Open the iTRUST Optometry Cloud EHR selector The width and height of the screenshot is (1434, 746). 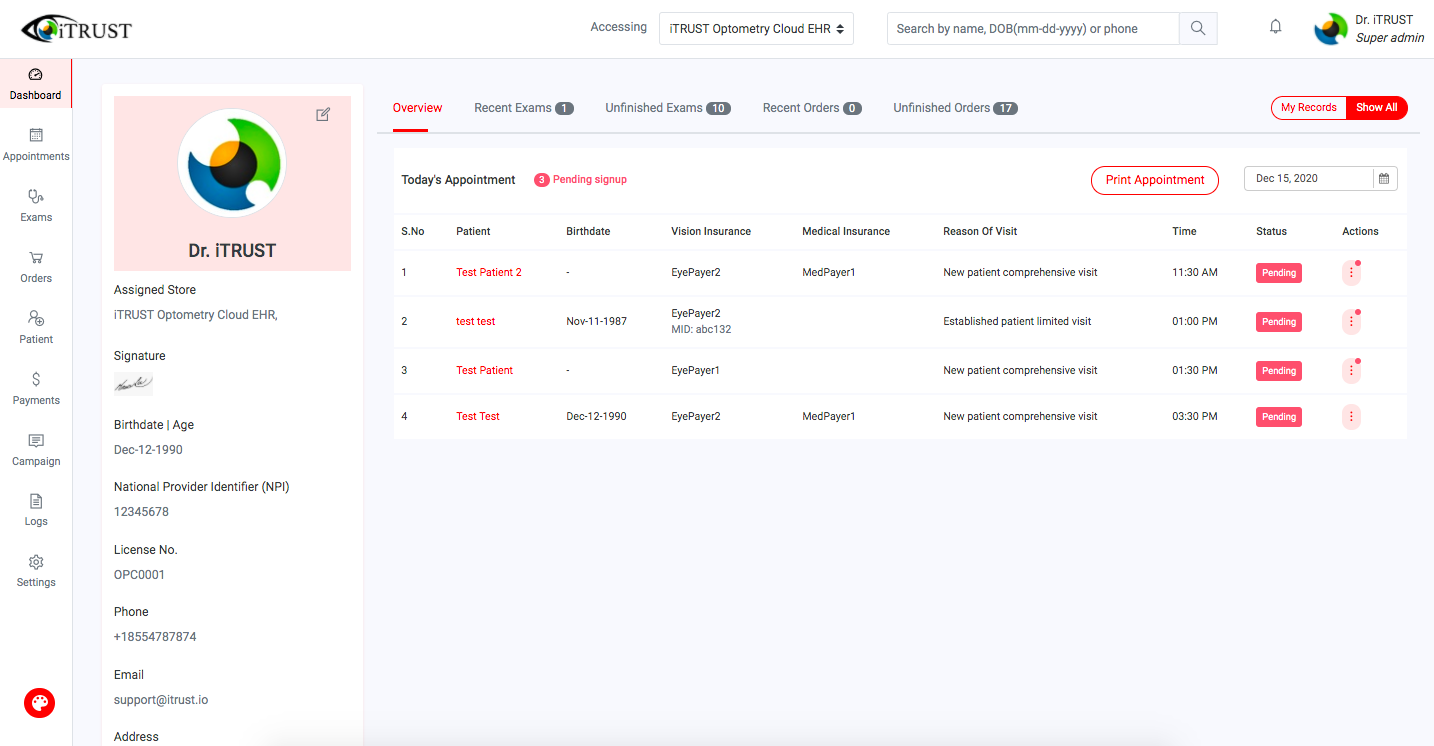[x=756, y=28]
